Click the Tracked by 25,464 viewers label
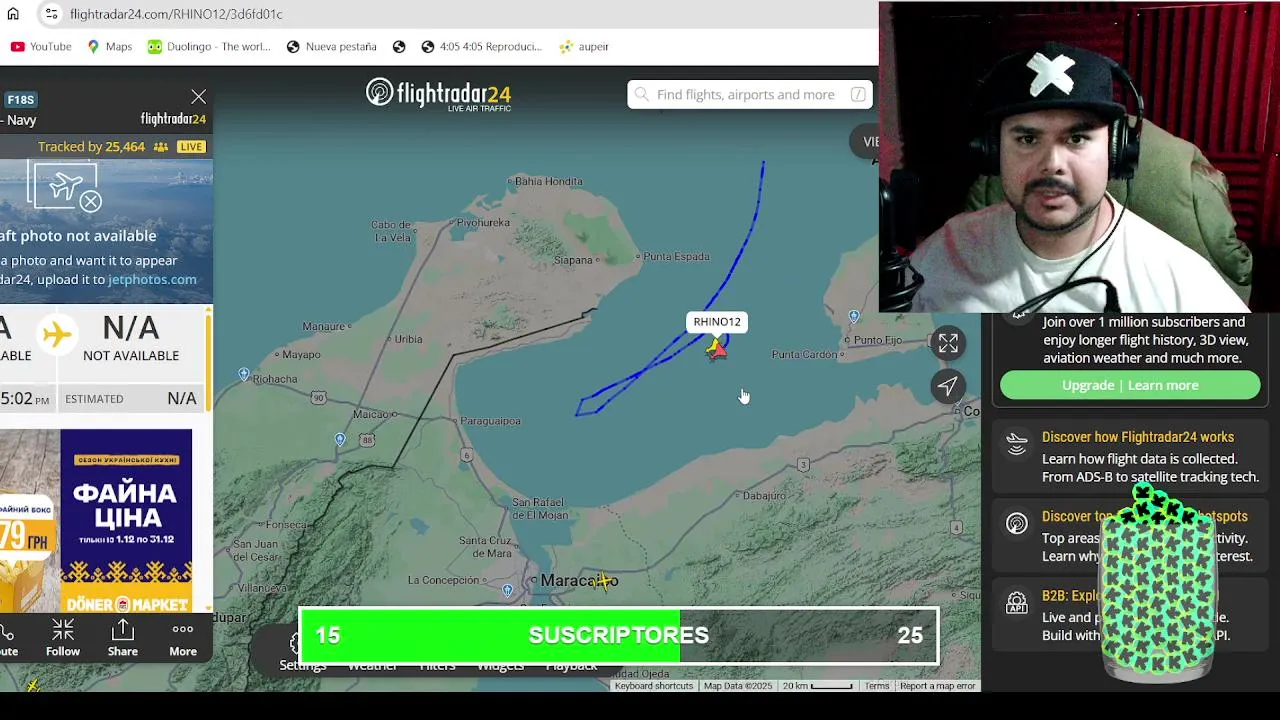 coord(91,147)
